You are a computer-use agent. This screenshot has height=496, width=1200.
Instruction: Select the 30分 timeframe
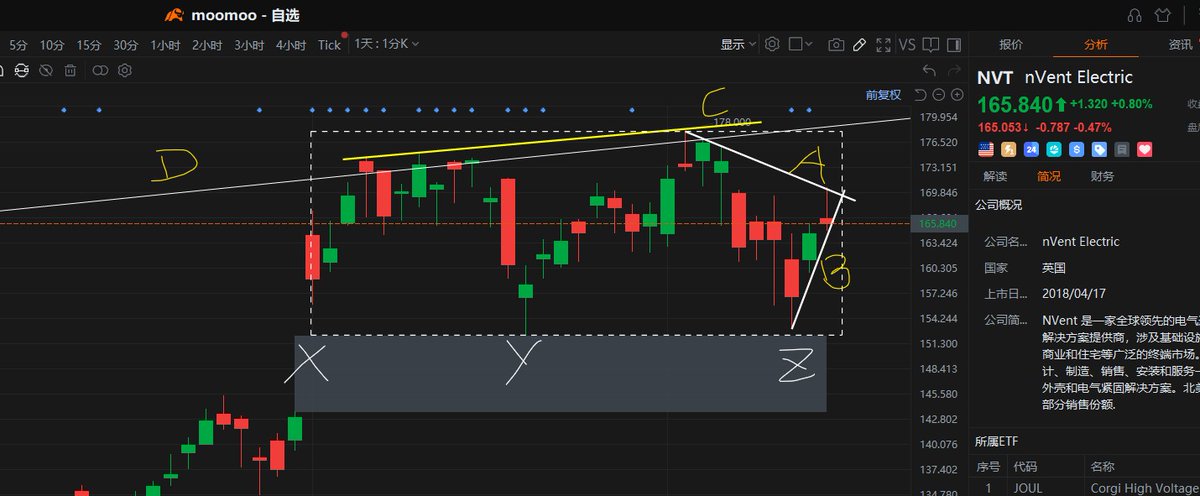point(126,45)
